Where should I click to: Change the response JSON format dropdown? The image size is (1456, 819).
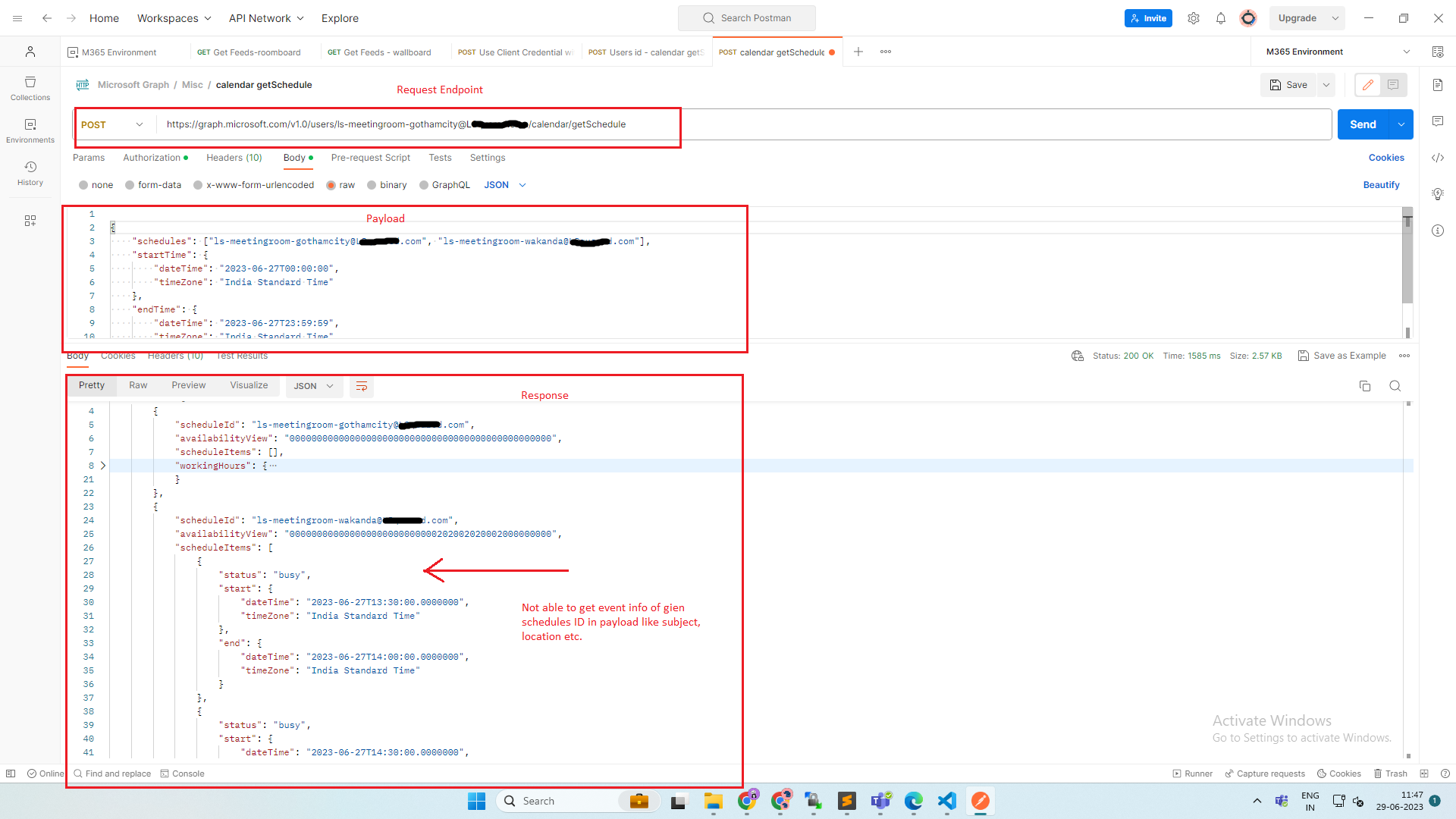[x=314, y=386]
